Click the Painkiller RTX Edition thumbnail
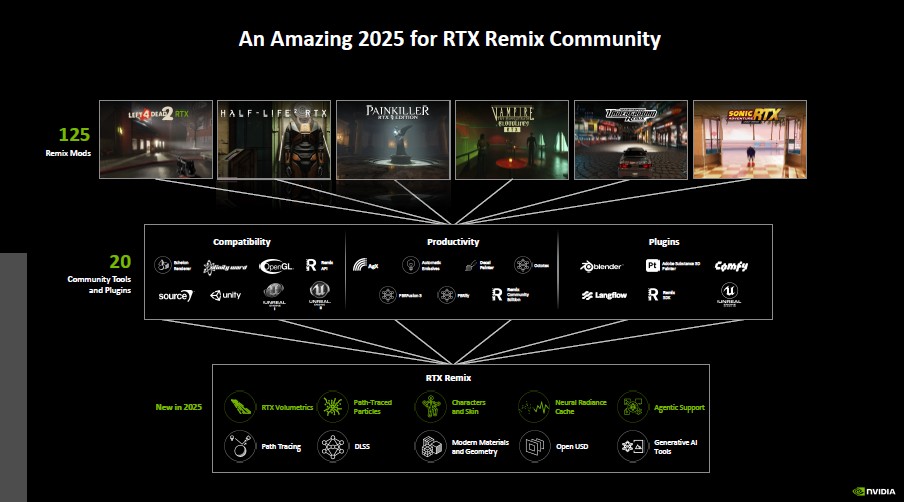Screen dimensions: 904x502 (x=393, y=139)
